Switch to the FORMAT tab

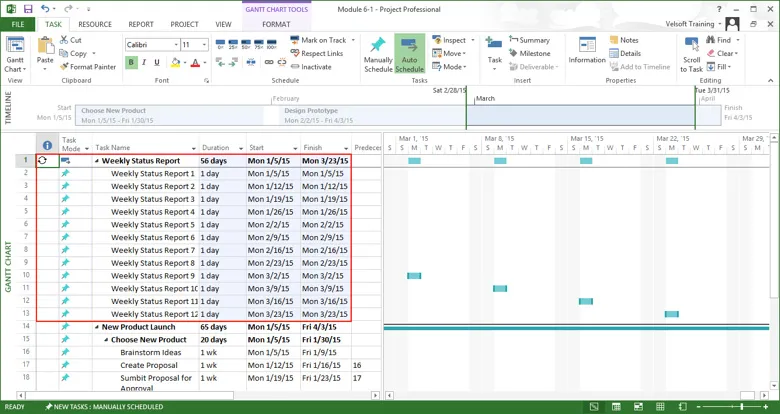tap(276, 24)
